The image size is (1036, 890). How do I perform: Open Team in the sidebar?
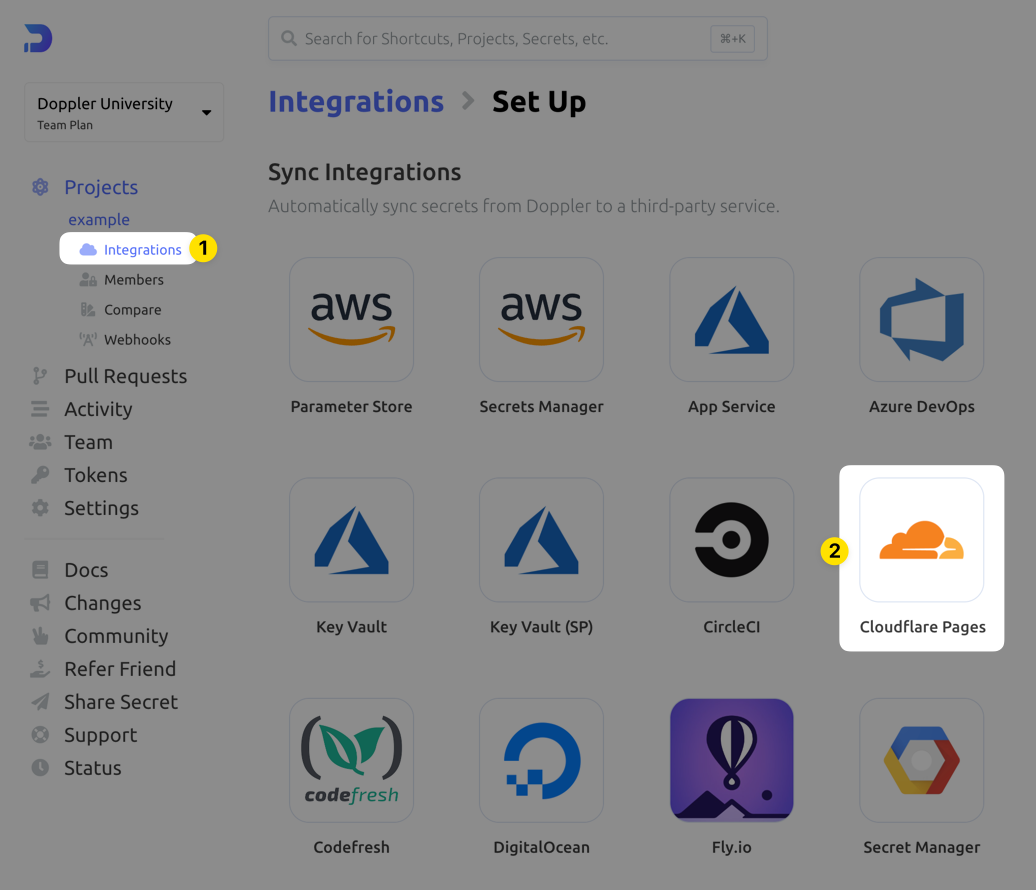point(89,443)
